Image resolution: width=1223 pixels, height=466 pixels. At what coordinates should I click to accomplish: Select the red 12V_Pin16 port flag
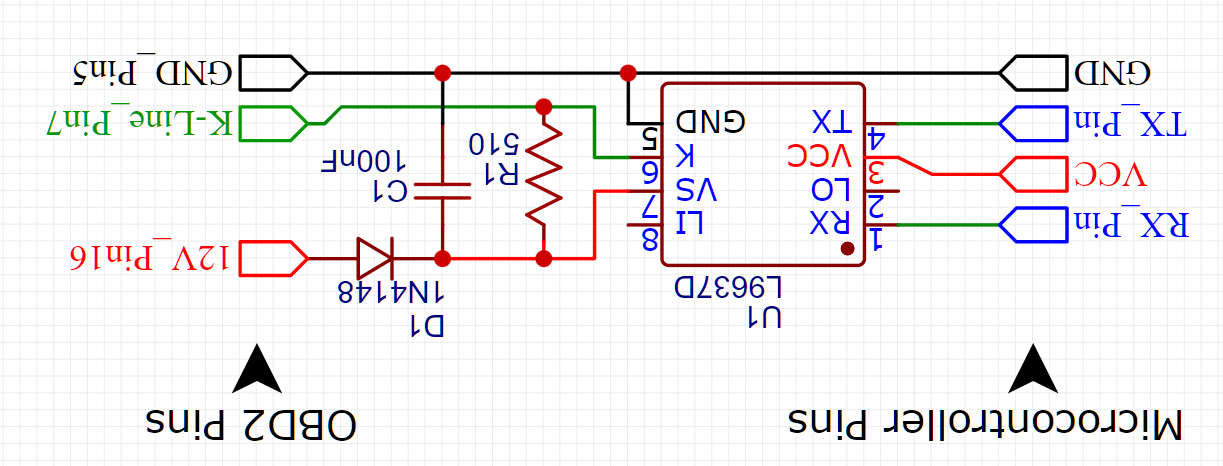(x=274, y=258)
